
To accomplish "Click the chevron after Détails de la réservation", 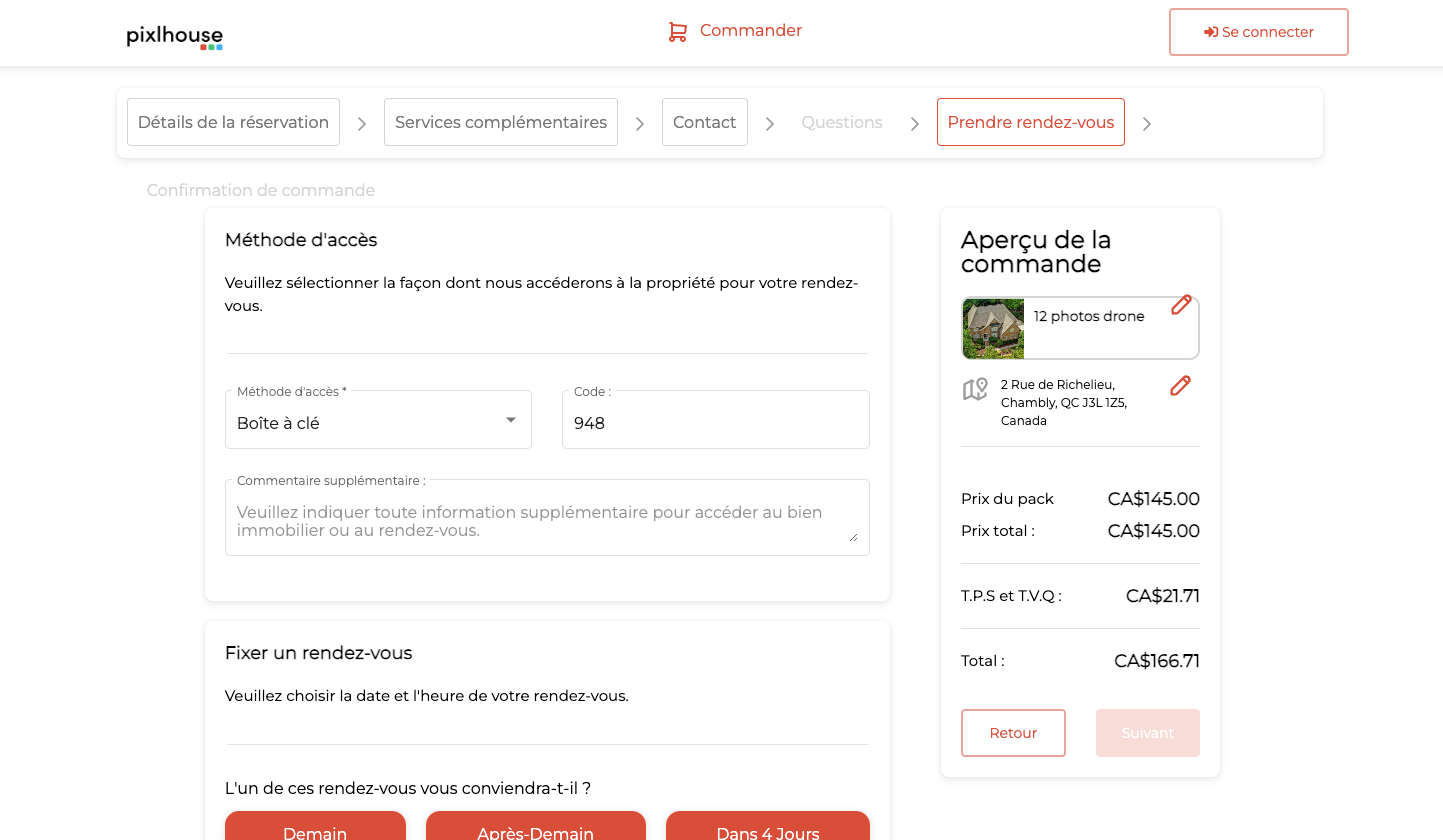I will [x=362, y=124].
